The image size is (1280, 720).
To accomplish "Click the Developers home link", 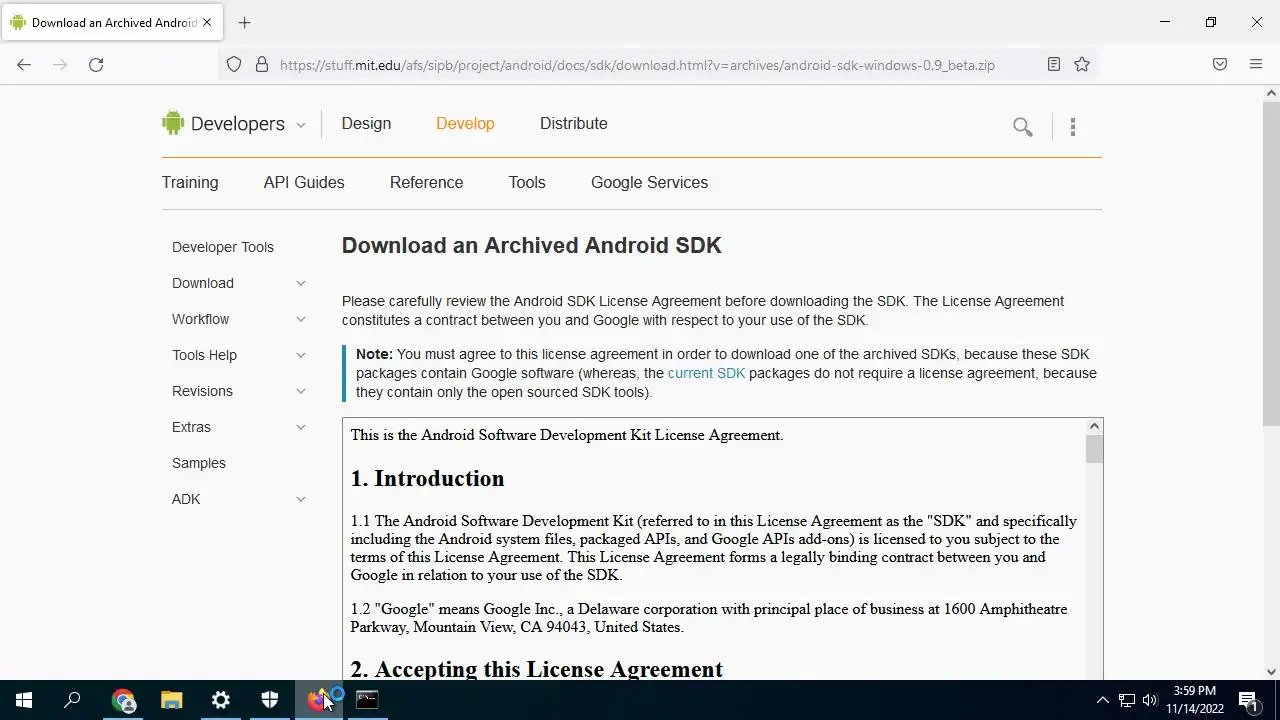I will tap(238, 124).
